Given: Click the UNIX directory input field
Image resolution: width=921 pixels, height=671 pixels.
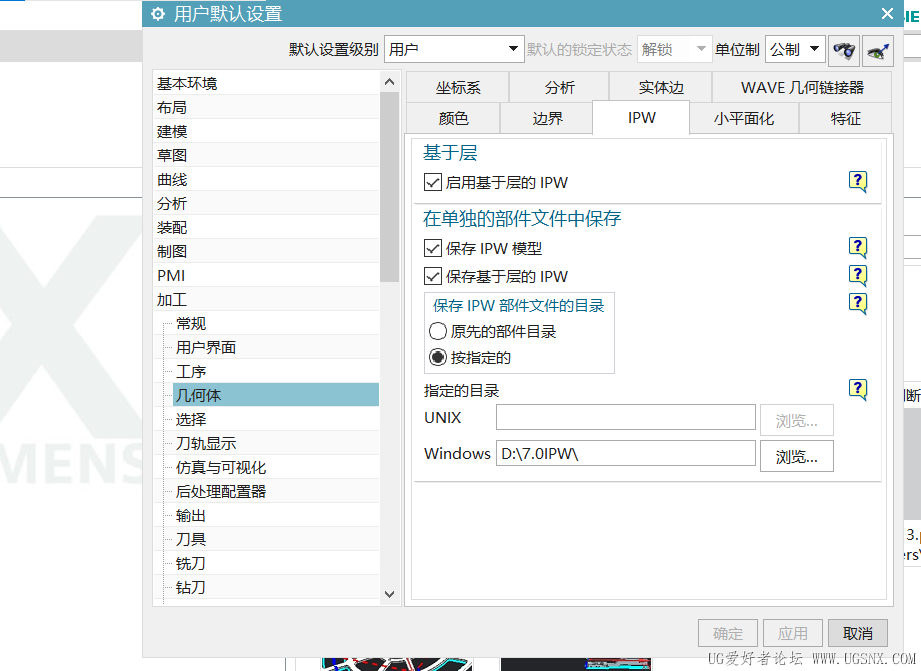Looking at the screenshot, I should pyautogui.click(x=626, y=418).
